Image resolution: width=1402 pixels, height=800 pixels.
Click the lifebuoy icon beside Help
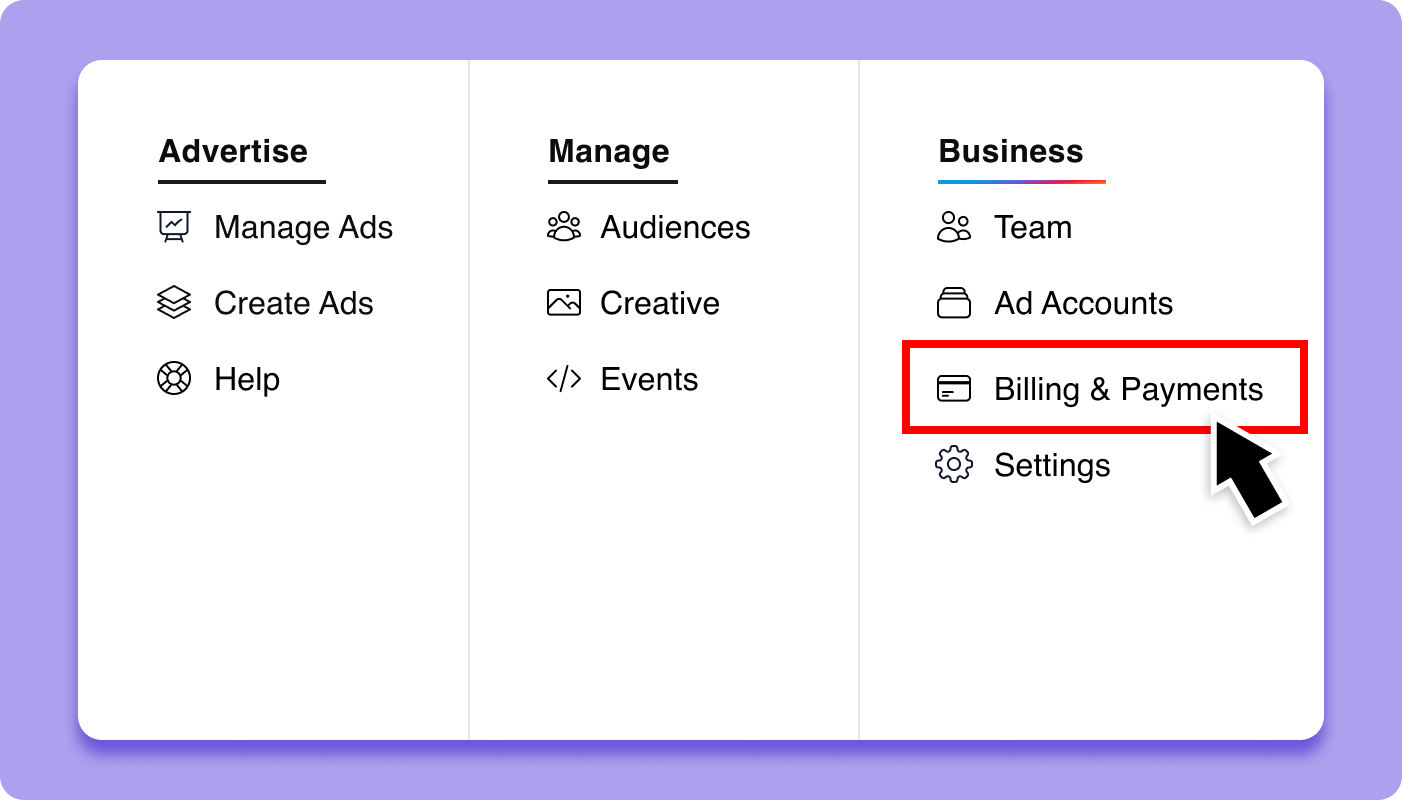click(174, 379)
